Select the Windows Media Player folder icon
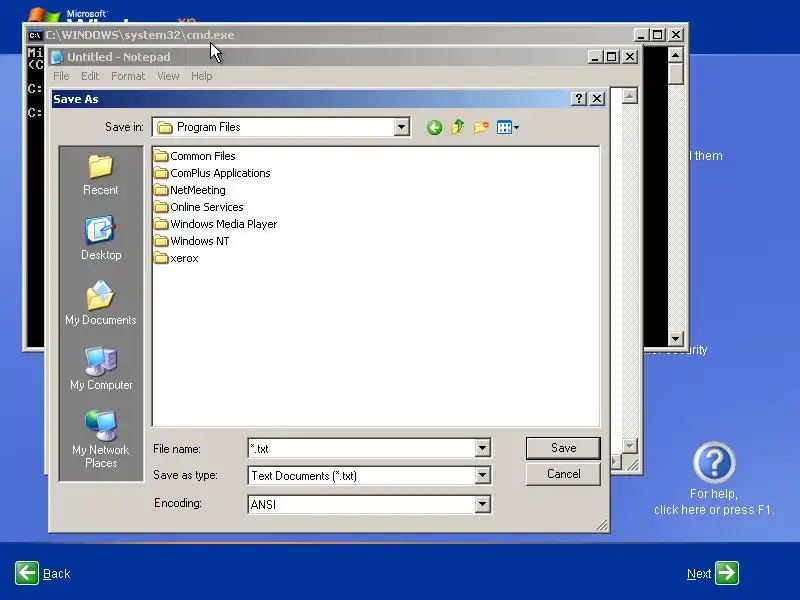This screenshot has width=800, height=600. (x=161, y=224)
